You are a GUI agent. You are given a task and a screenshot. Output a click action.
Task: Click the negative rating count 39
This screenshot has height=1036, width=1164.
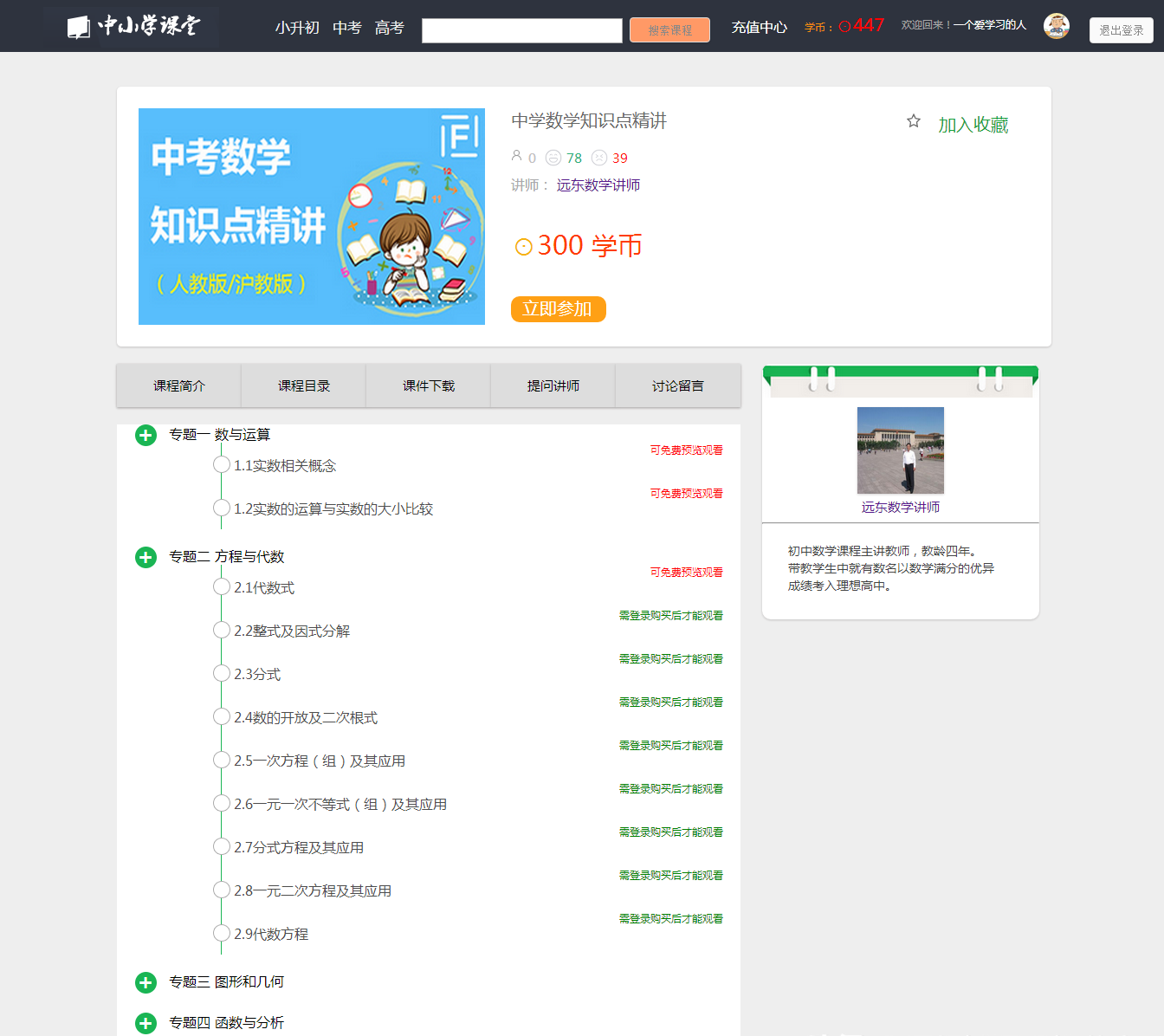620,158
